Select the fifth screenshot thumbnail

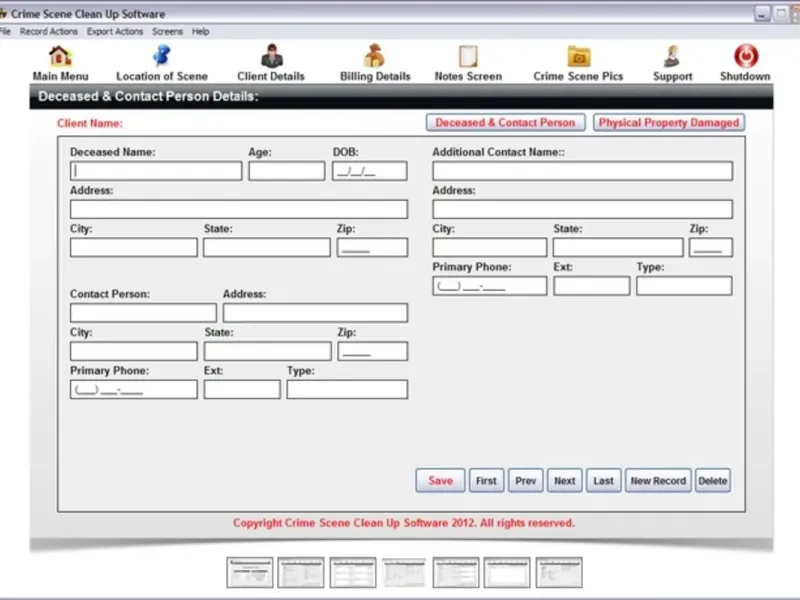point(456,572)
